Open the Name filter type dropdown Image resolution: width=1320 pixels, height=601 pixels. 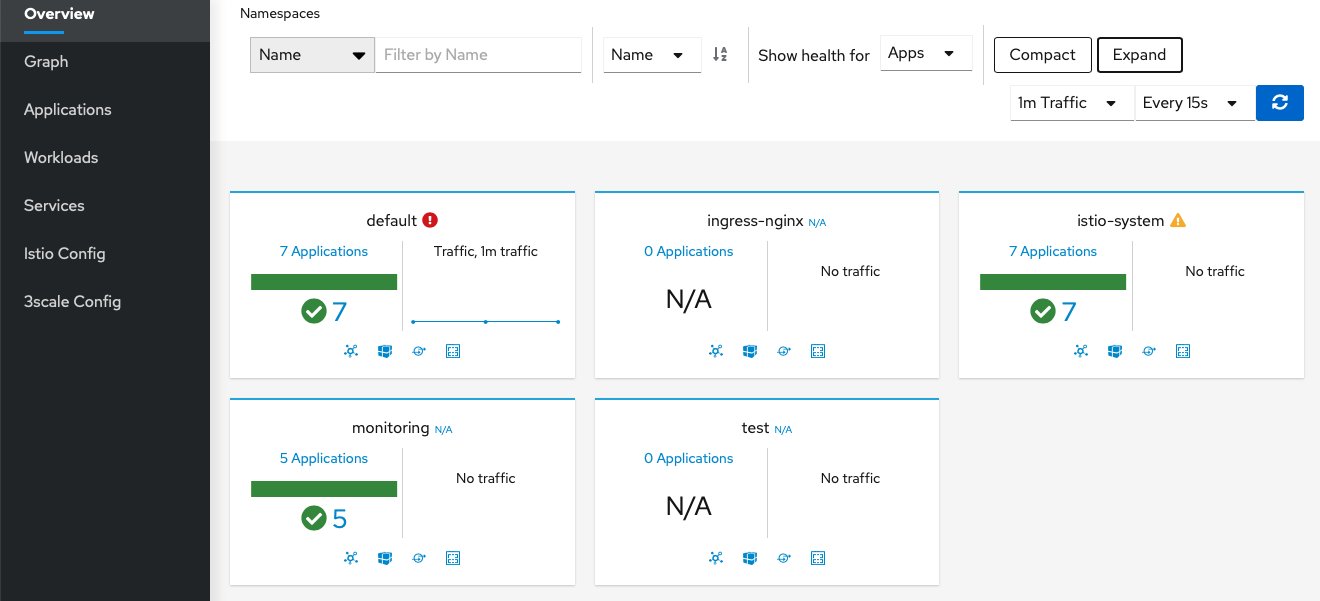312,55
